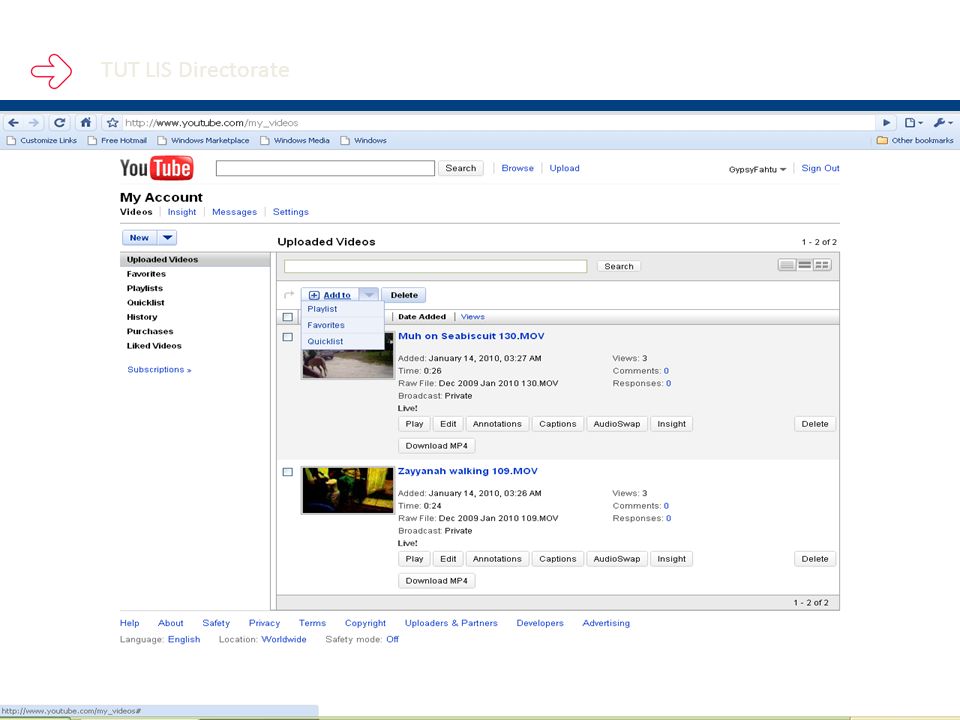The width and height of the screenshot is (960, 720).
Task: Click the Upload link
Action: coord(564,168)
